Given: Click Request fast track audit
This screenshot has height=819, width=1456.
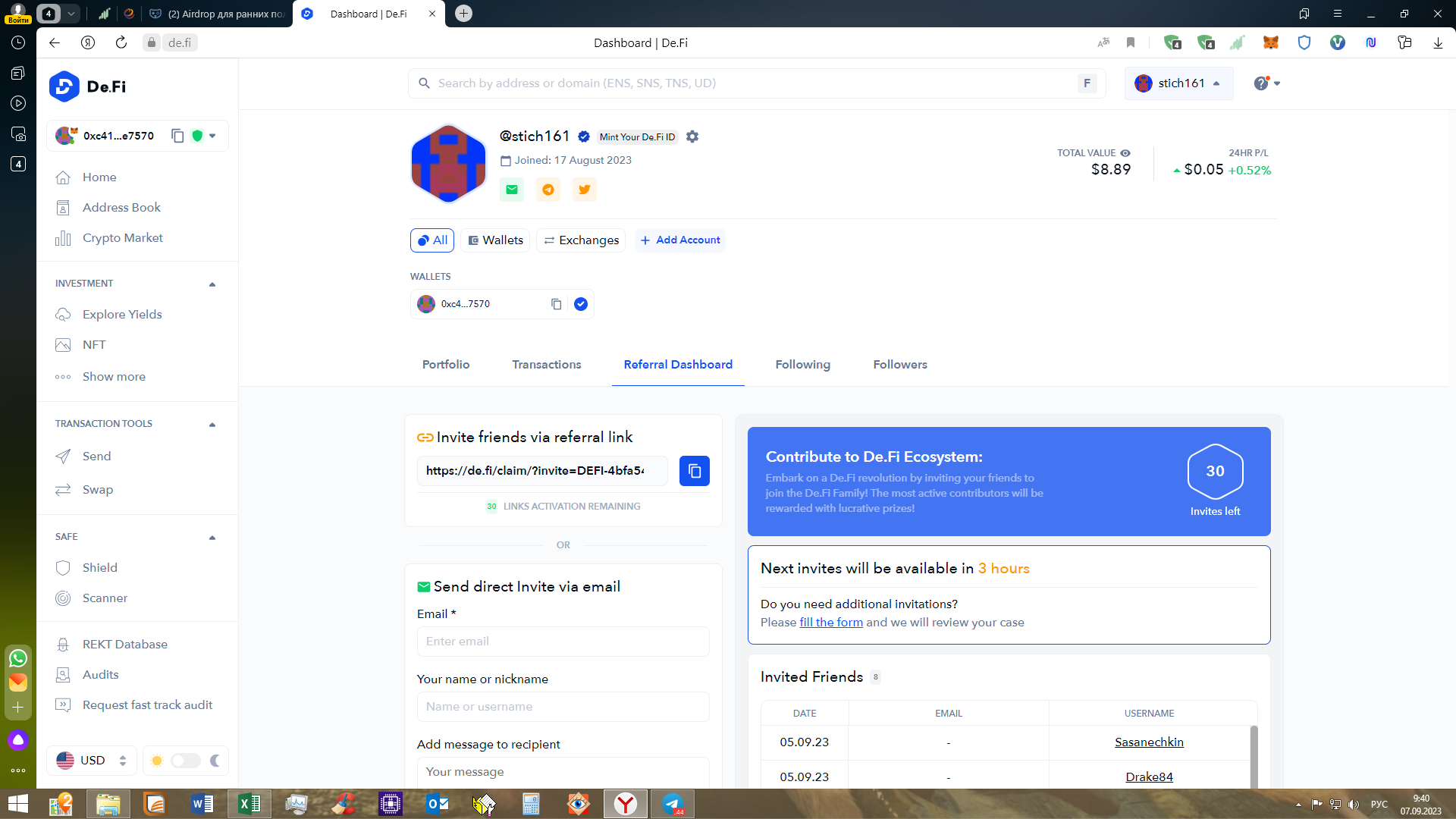Looking at the screenshot, I should pos(147,705).
